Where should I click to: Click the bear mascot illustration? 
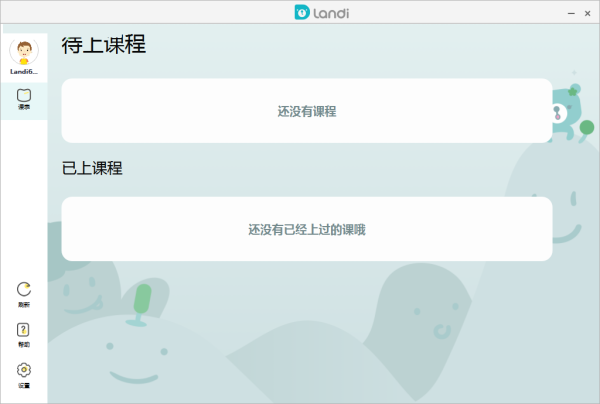pyautogui.click(x=570, y=108)
